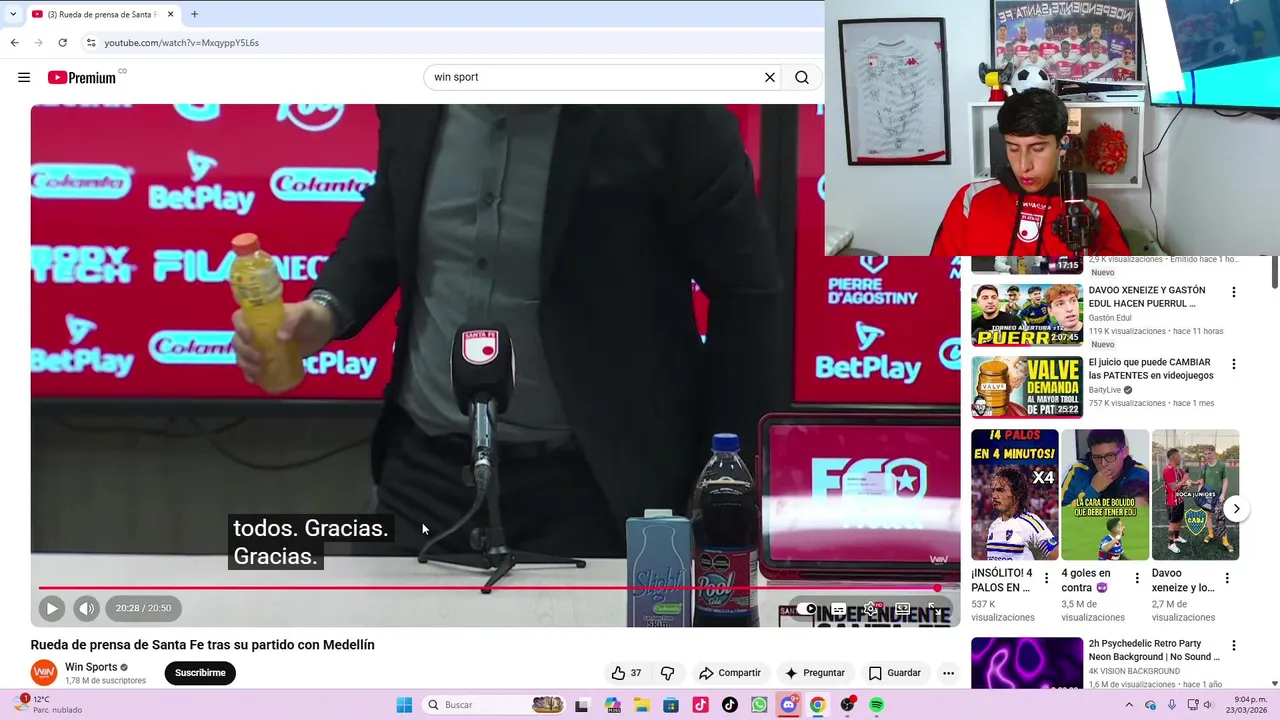This screenshot has width=1280, height=720.
Task: Dislike the video
Action: pyautogui.click(x=668, y=673)
